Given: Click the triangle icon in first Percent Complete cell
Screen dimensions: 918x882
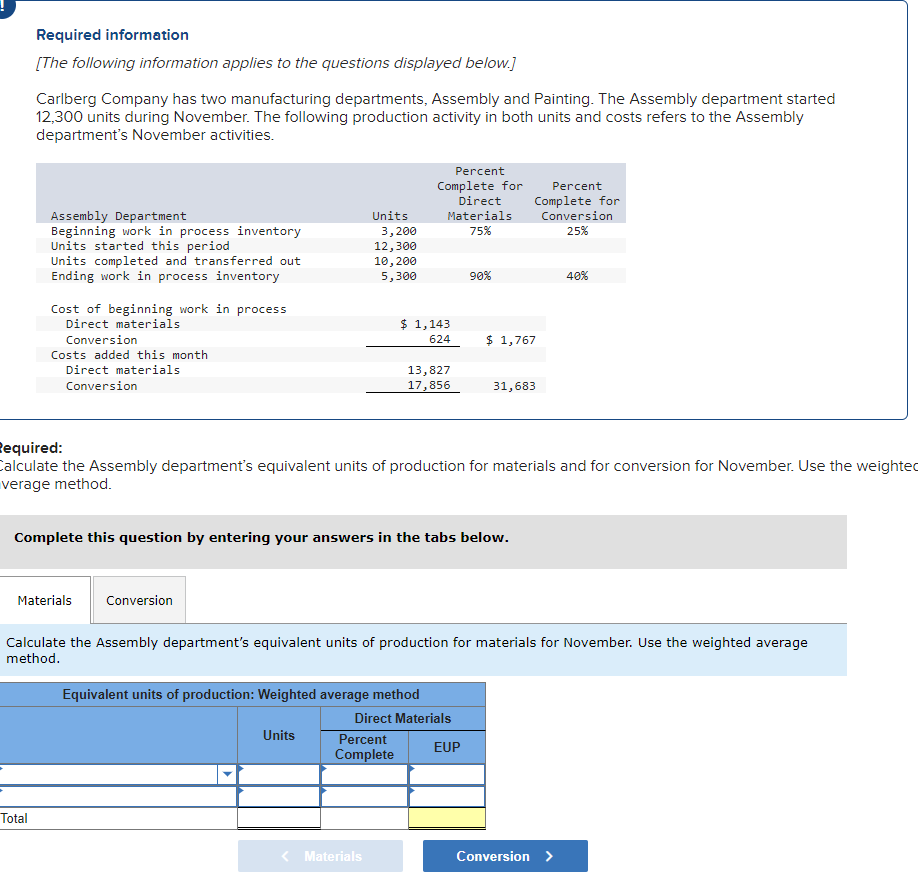Looking at the screenshot, I should pyautogui.click(x=324, y=767).
